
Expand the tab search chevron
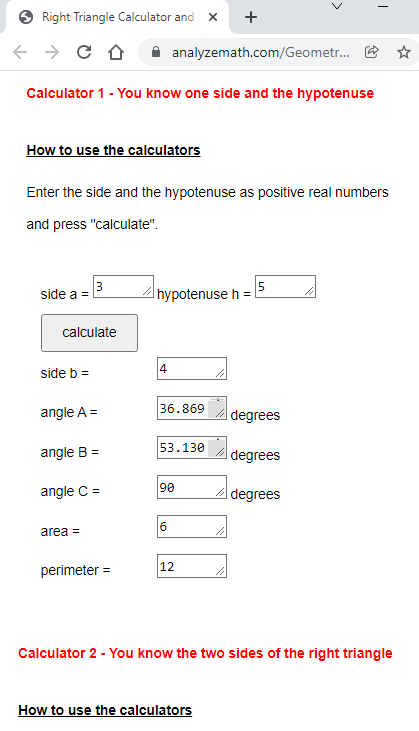click(337, 6)
